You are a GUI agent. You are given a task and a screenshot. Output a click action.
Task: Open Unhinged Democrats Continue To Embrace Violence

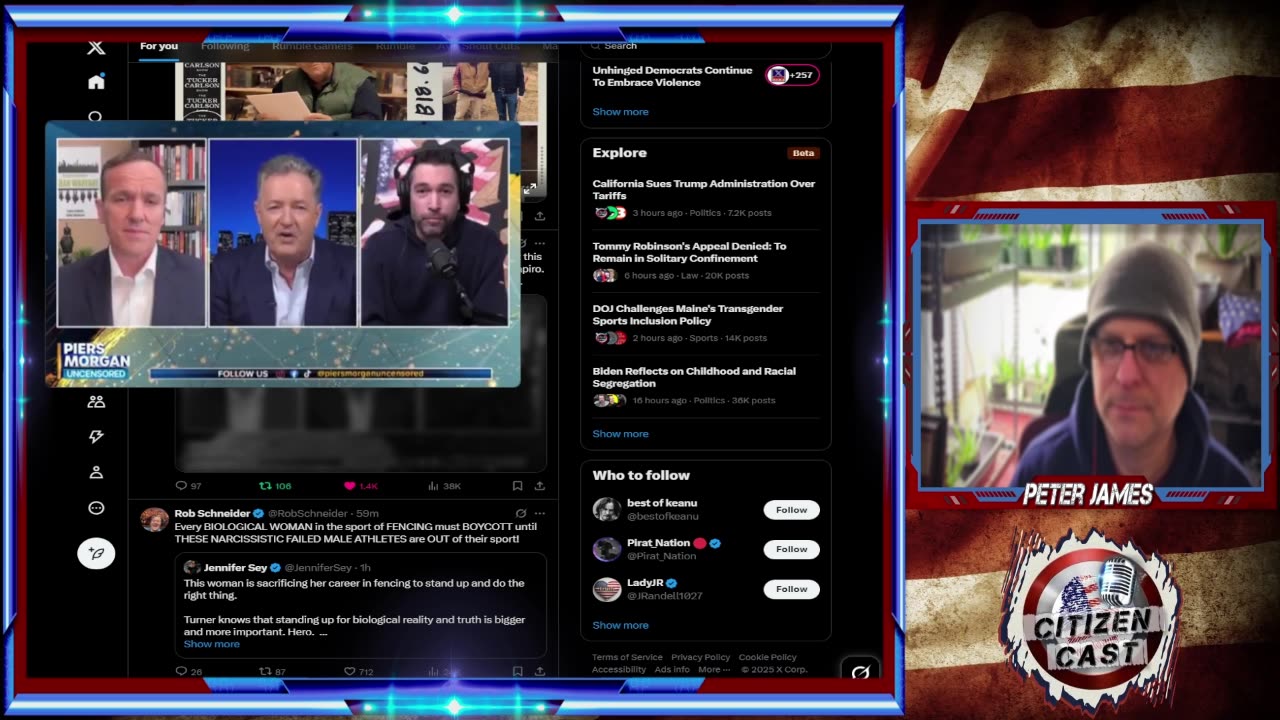click(672, 76)
